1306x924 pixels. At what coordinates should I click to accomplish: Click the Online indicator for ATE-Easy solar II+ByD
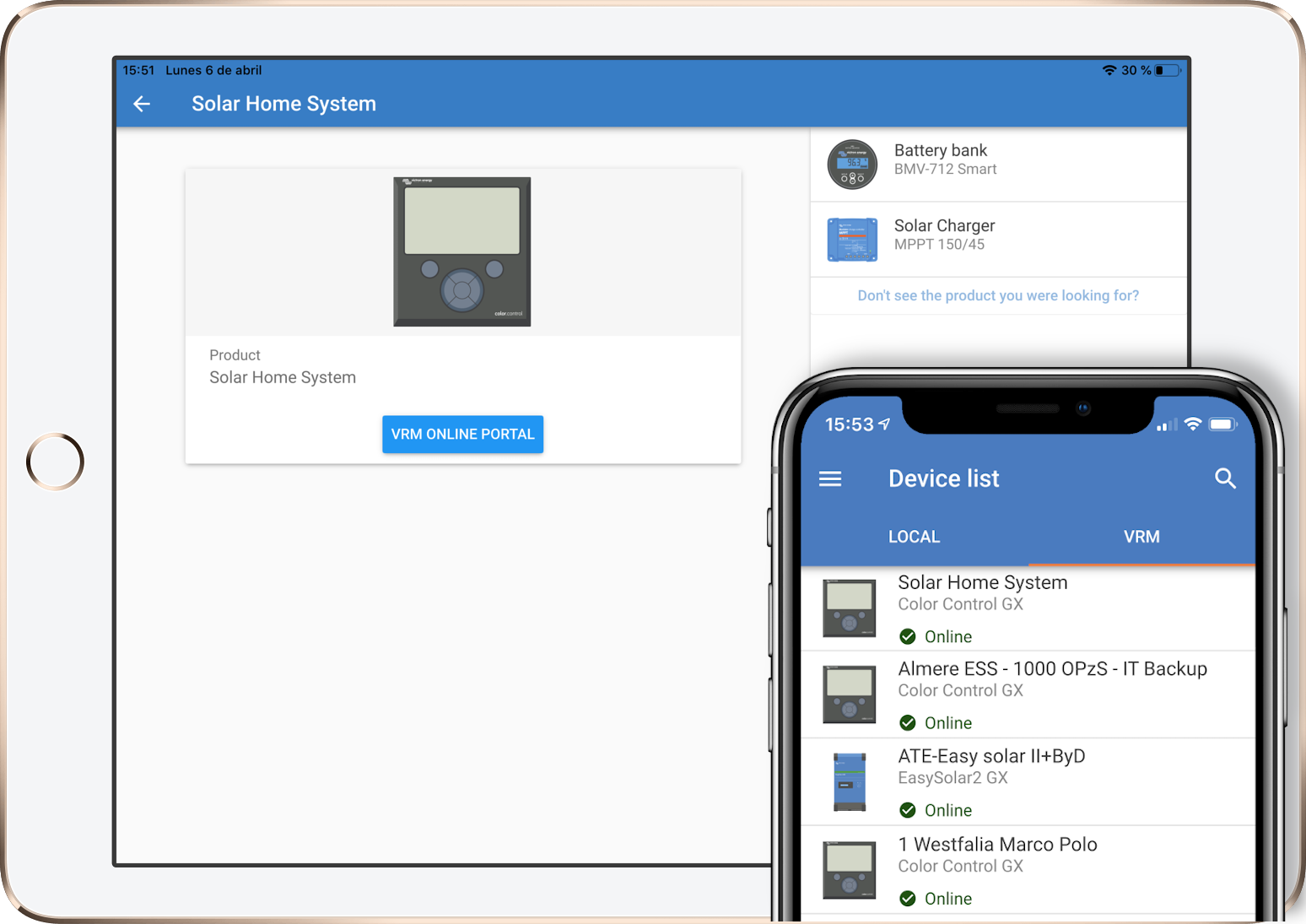pyautogui.click(x=908, y=810)
